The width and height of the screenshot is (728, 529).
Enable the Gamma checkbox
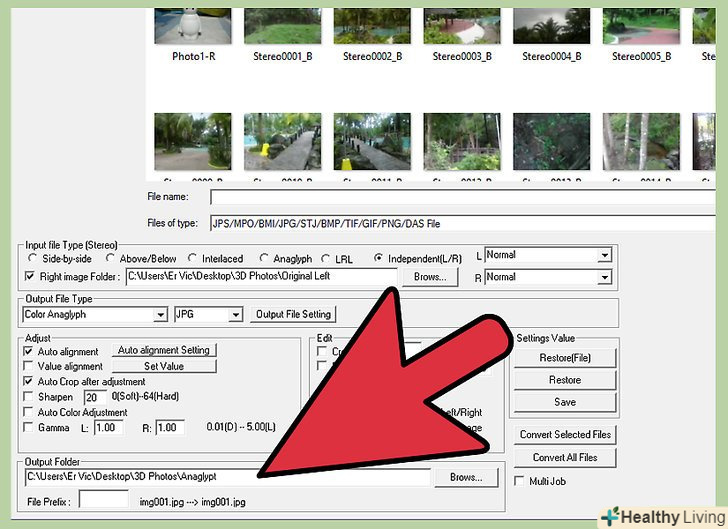coord(28,427)
